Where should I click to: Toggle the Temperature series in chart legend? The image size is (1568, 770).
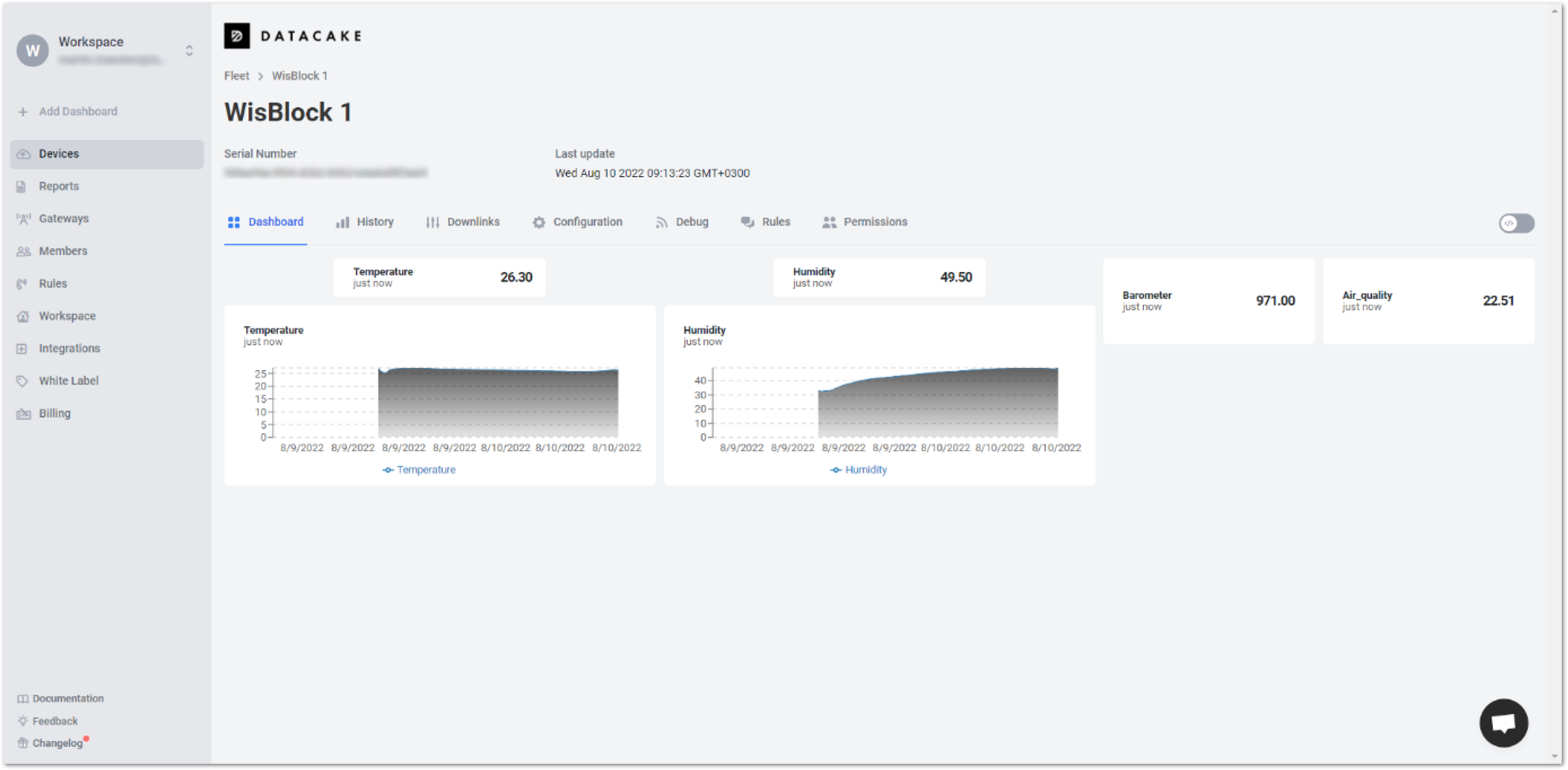(419, 469)
